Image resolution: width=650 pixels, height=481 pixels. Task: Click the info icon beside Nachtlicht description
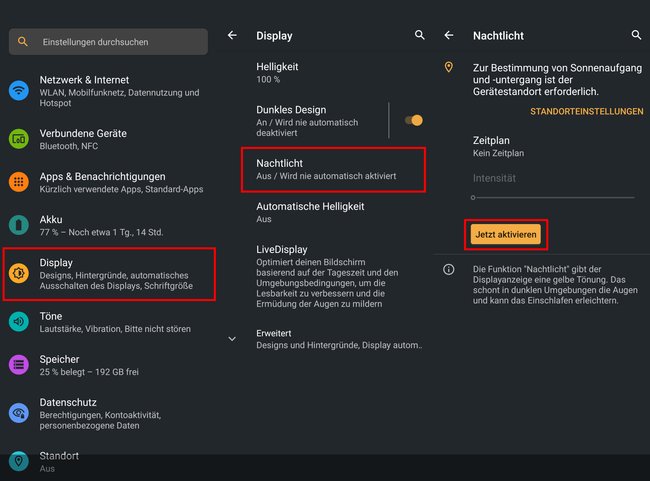pyautogui.click(x=449, y=270)
